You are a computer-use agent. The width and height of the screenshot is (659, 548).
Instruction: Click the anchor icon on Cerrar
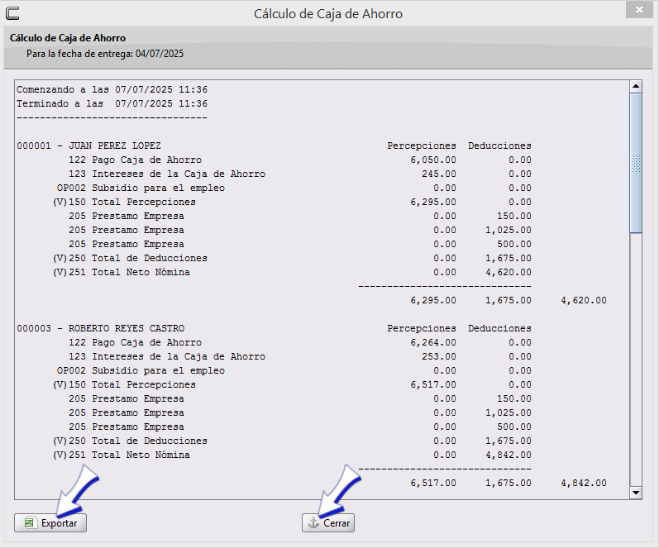[x=313, y=523]
